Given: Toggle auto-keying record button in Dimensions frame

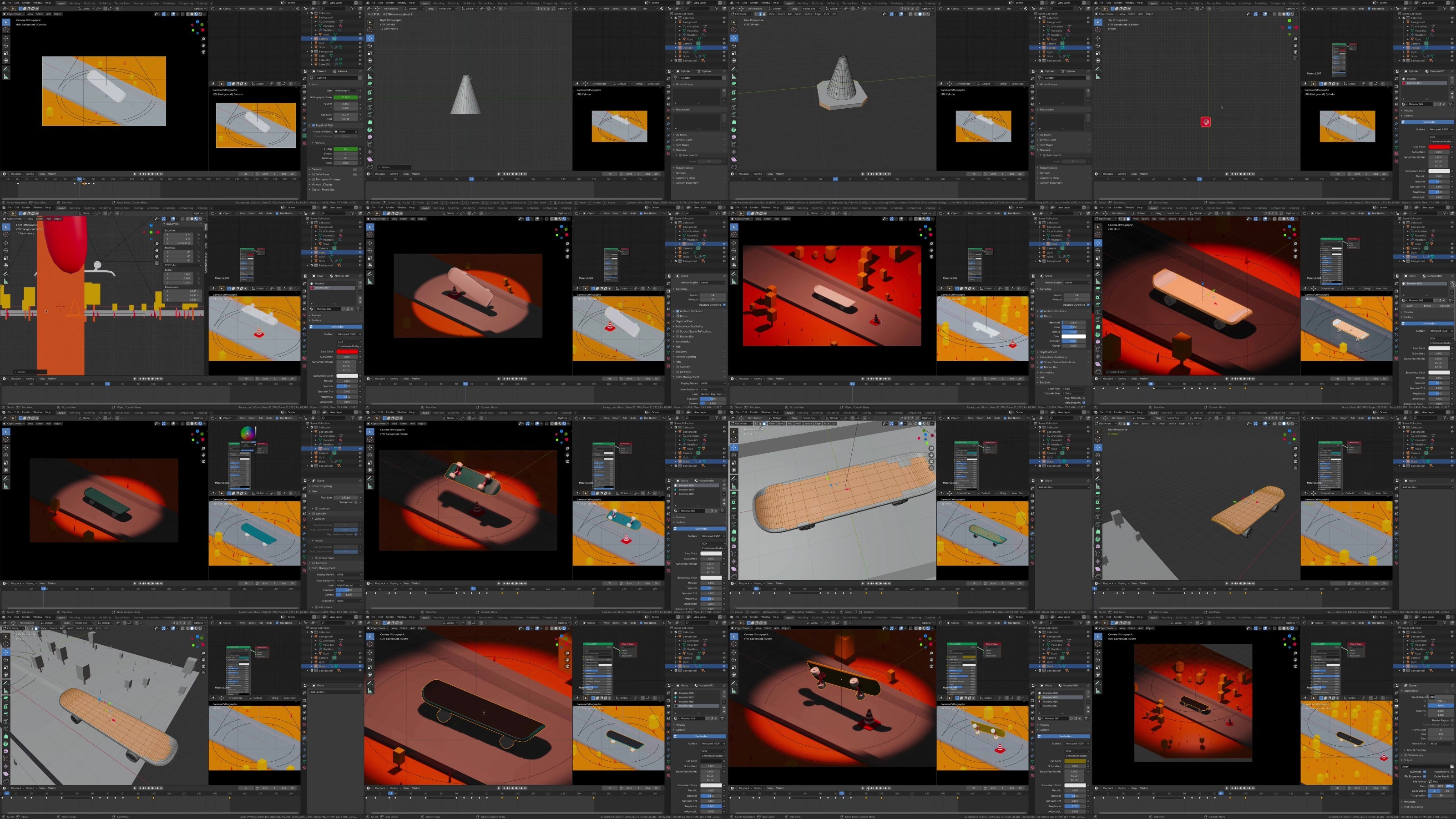Looking at the screenshot, I should [x=1227, y=789].
